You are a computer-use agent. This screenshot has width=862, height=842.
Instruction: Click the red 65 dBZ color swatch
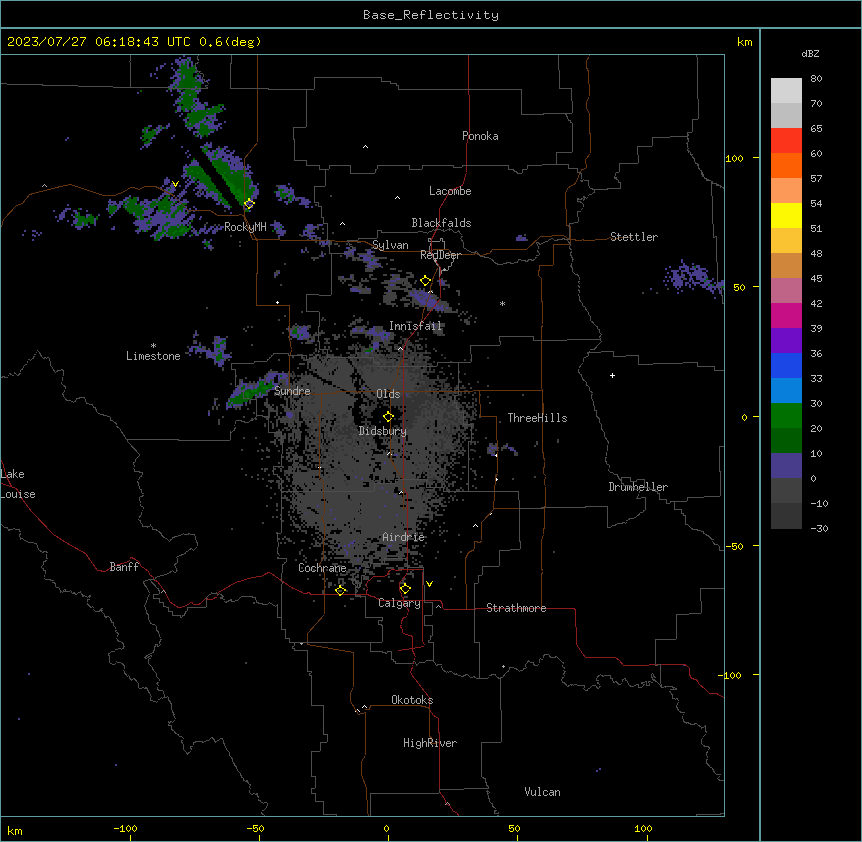(786, 141)
